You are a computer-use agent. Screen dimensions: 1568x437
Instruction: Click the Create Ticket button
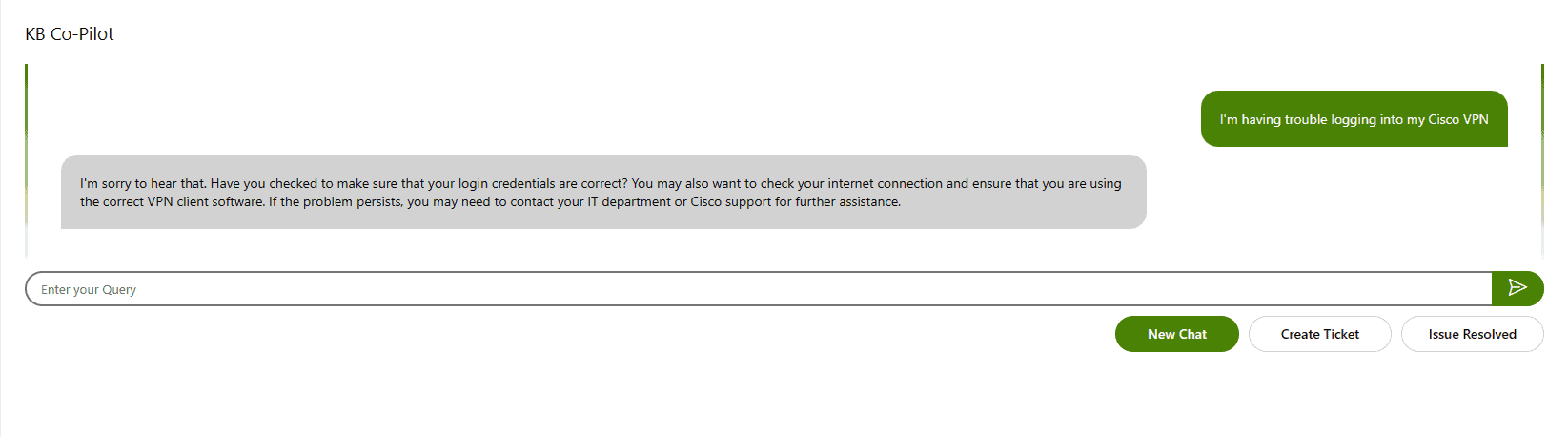click(x=1320, y=334)
